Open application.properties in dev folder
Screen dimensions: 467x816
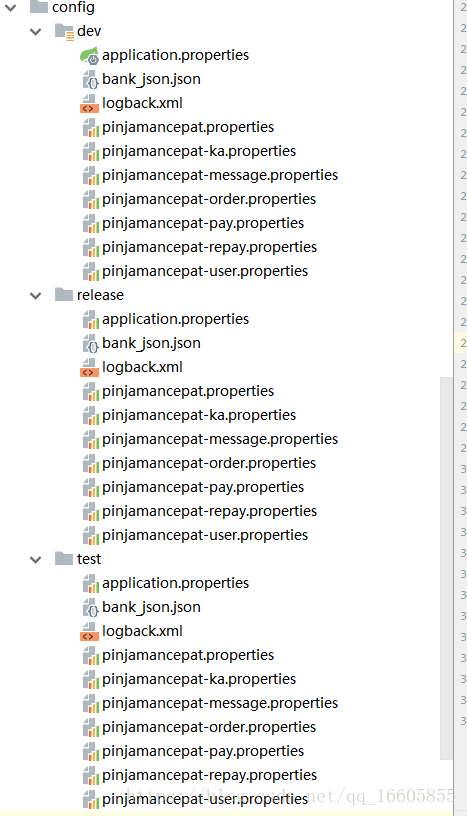coord(175,55)
